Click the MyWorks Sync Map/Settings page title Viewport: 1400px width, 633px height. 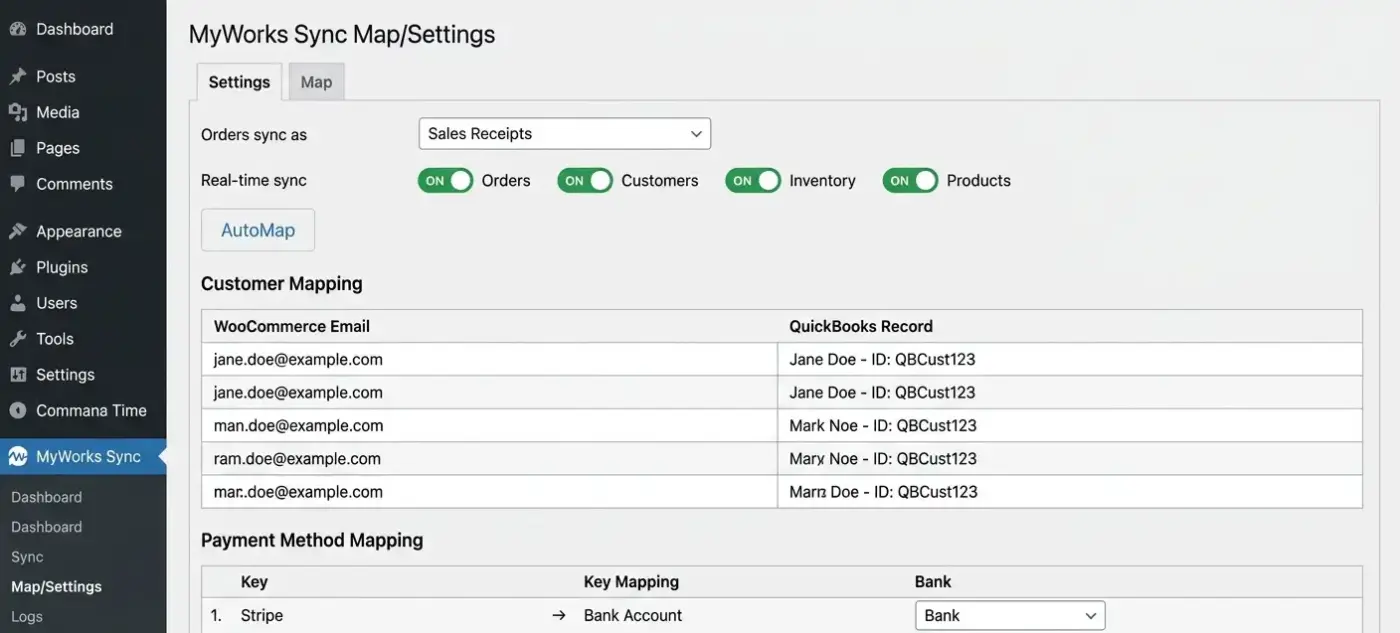click(342, 35)
